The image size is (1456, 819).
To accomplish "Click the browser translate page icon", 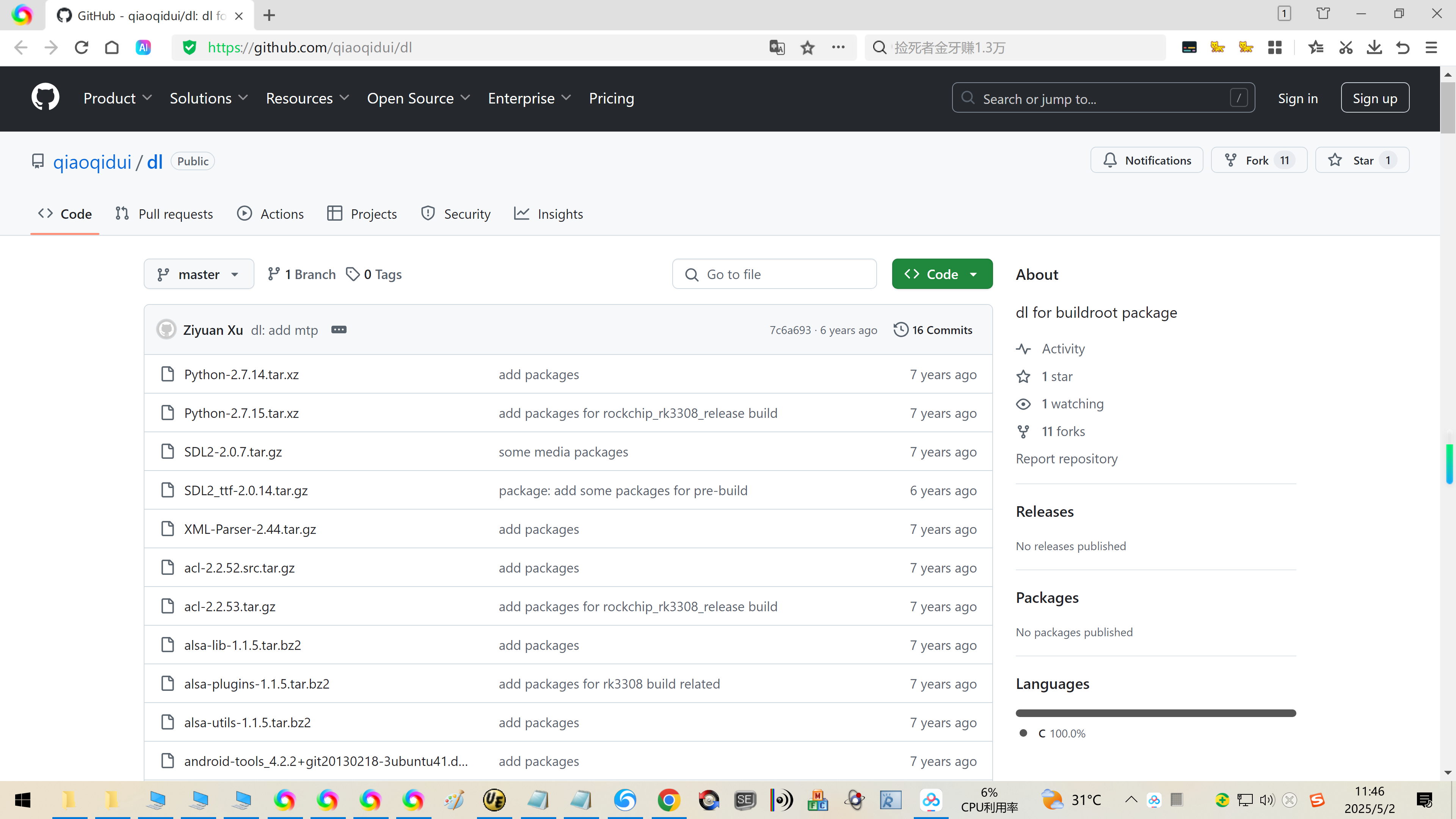I will [777, 47].
